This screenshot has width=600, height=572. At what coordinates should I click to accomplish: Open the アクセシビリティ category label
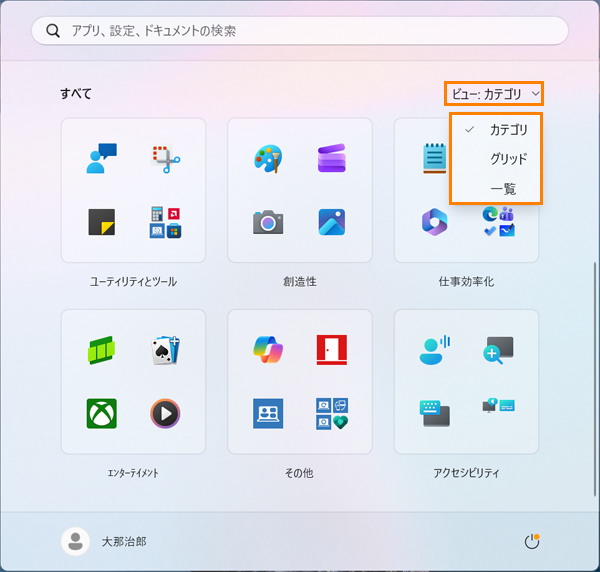(466, 473)
